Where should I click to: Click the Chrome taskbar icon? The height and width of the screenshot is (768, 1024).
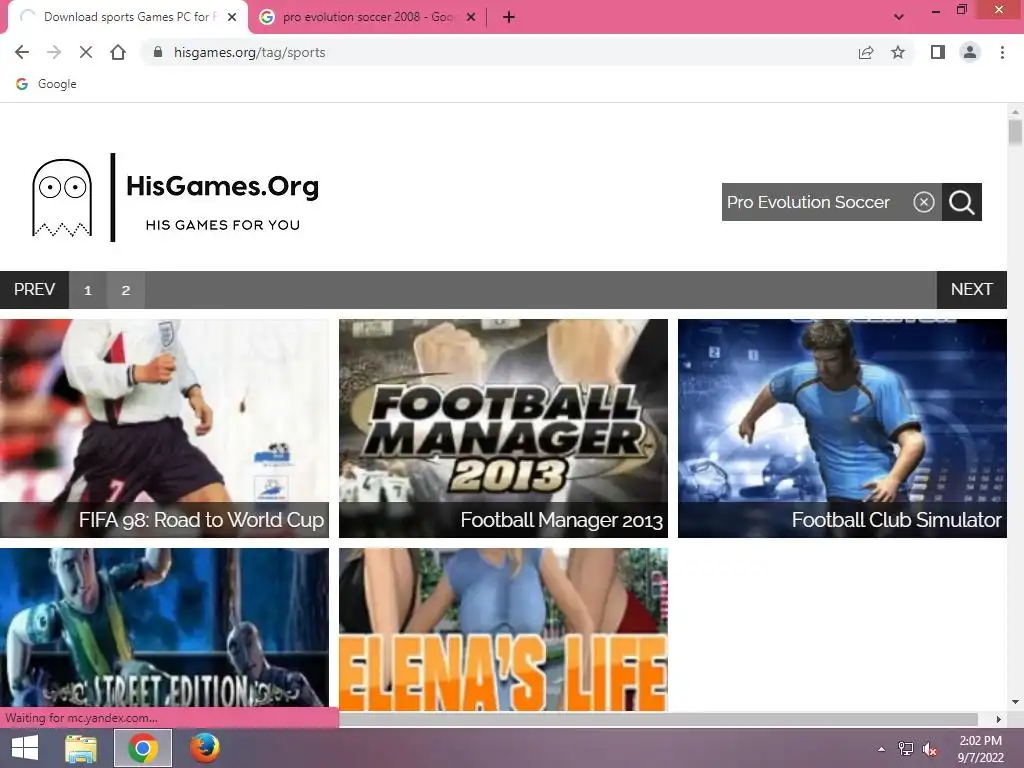pos(143,748)
